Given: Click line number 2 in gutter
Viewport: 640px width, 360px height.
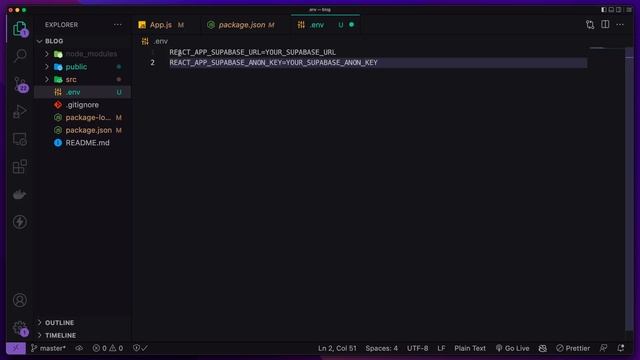Looking at the screenshot, I should pyautogui.click(x=152, y=62).
